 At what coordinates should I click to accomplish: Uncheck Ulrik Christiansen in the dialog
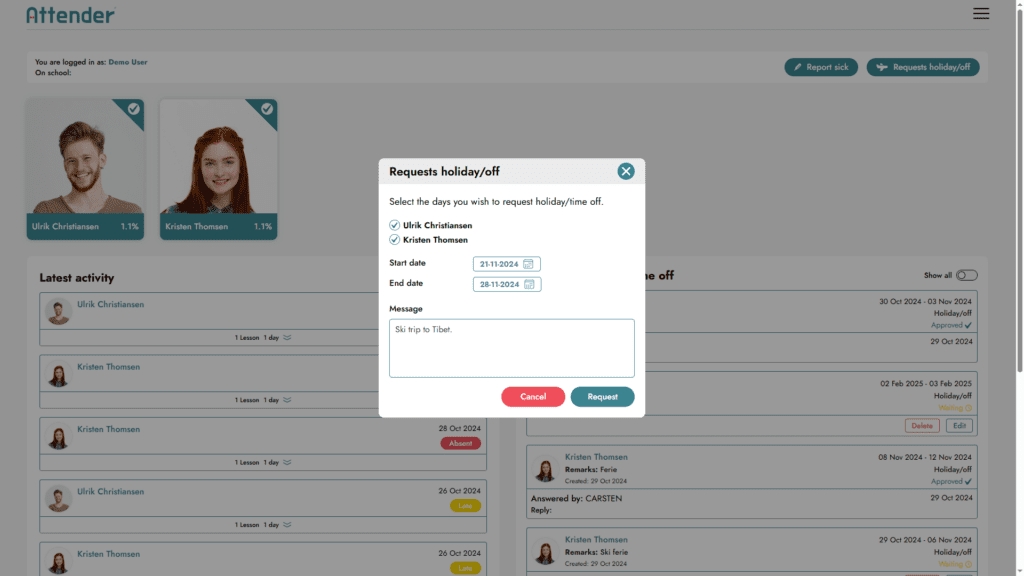[394, 226]
